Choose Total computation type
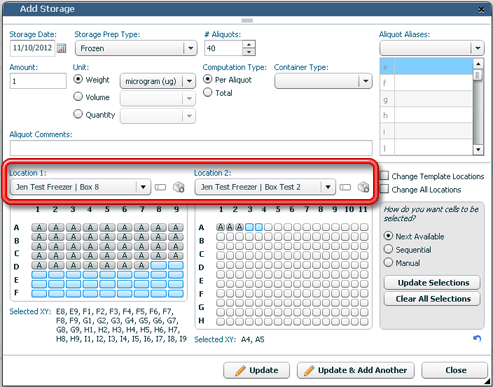The height and width of the screenshot is (387, 493). click(x=208, y=92)
